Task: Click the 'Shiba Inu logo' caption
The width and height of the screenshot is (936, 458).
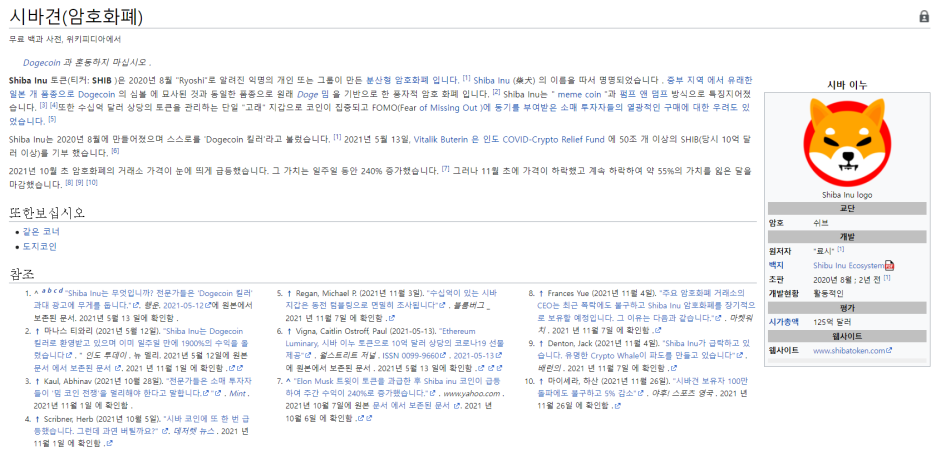Action: (847, 195)
